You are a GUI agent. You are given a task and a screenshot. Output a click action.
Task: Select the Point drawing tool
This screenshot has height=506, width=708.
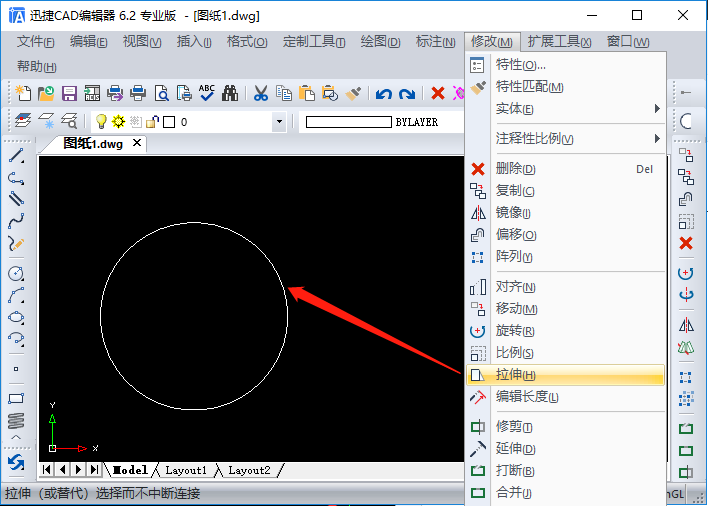point(16,369)
